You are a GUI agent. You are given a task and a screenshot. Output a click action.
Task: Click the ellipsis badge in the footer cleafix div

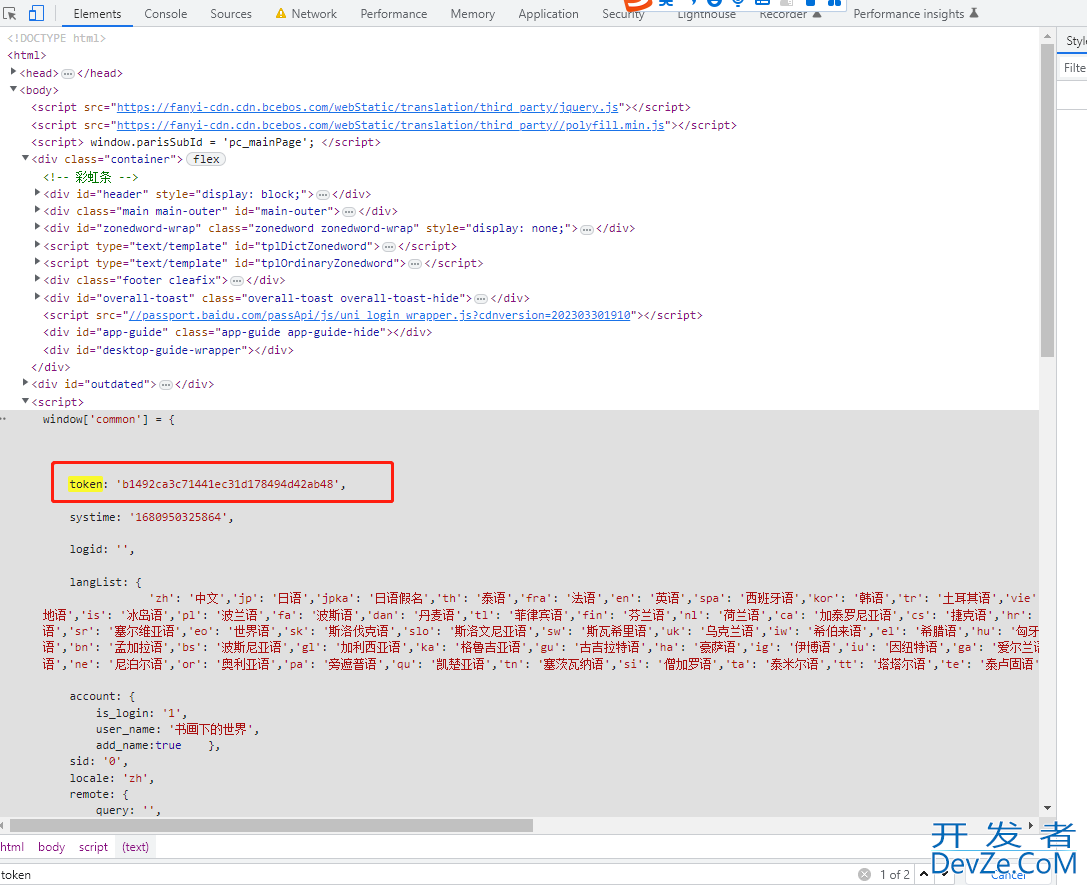(237, 281)
